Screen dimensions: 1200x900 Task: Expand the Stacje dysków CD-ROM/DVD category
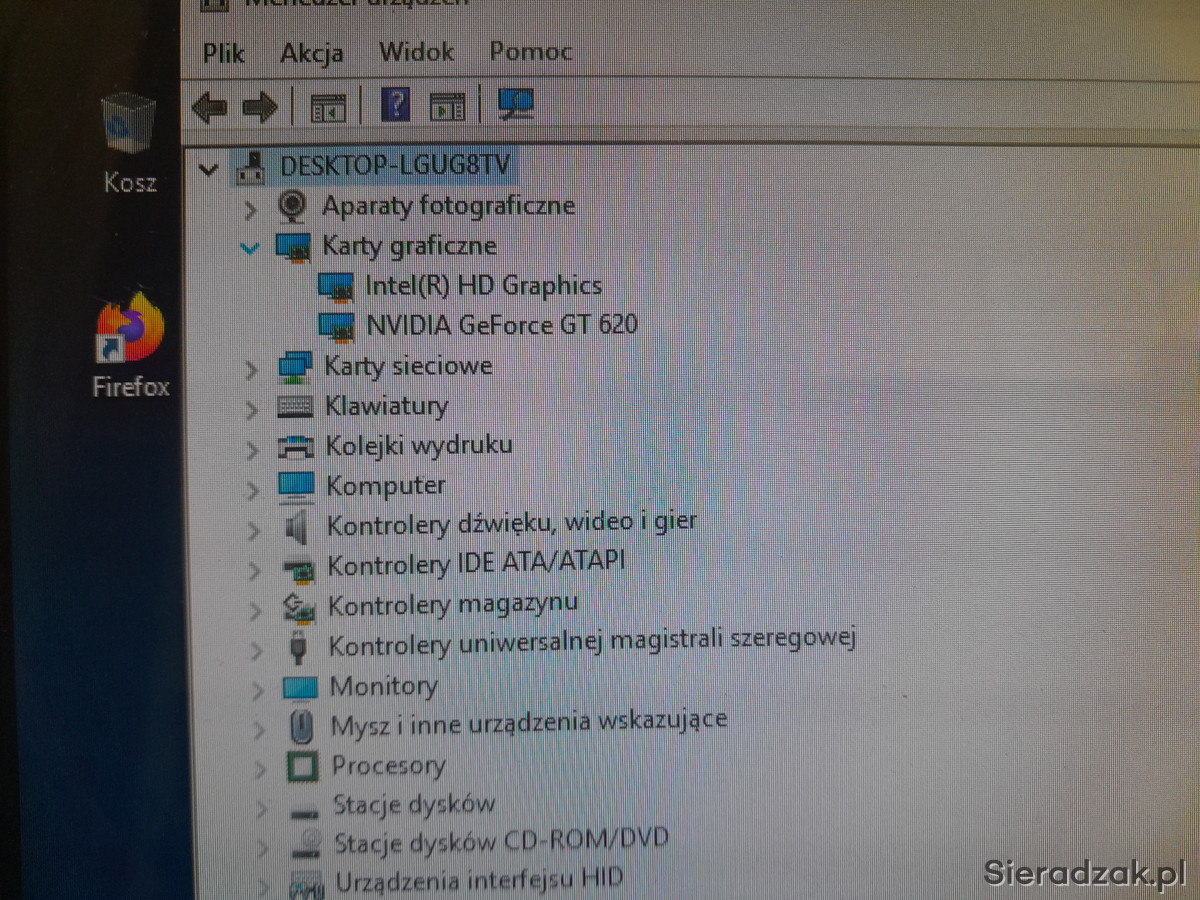click(263, 848)
